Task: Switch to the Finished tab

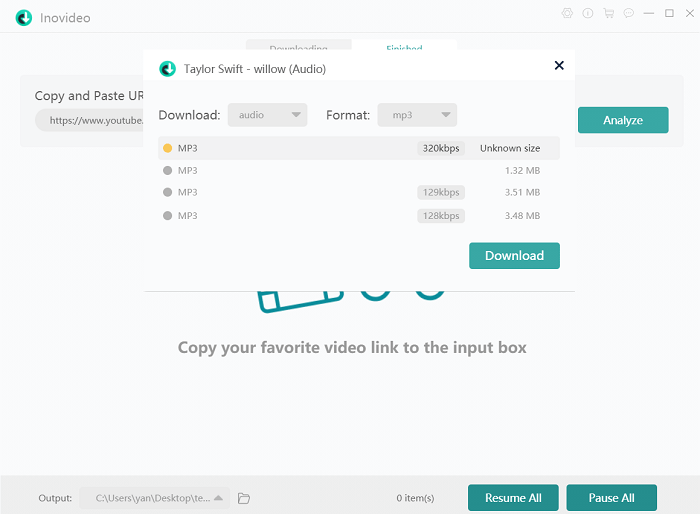Action: (x=404, y=46)
